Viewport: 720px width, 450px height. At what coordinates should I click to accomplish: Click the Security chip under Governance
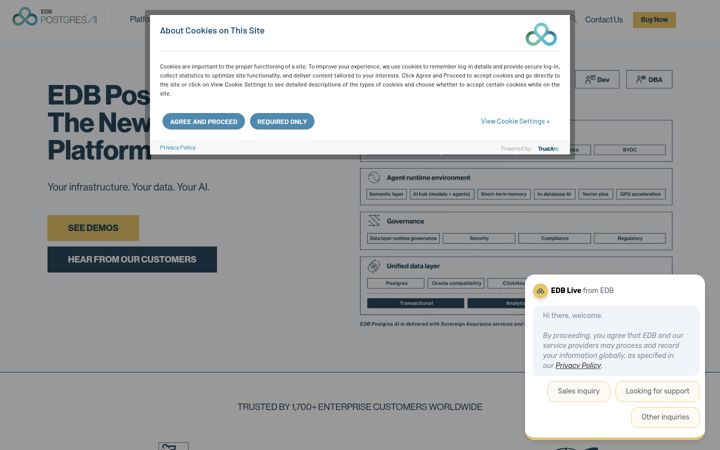click(x=479, y=238)
